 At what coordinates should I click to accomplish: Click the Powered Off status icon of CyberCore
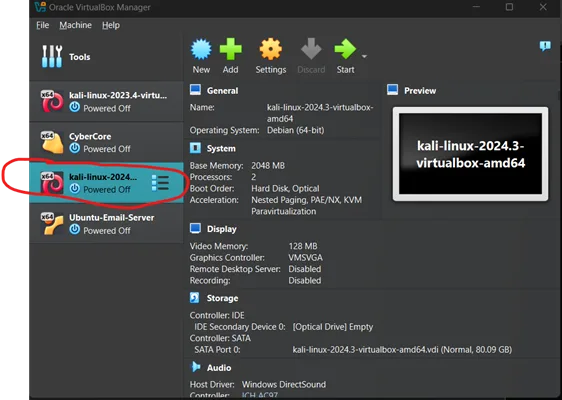[74, 148]
